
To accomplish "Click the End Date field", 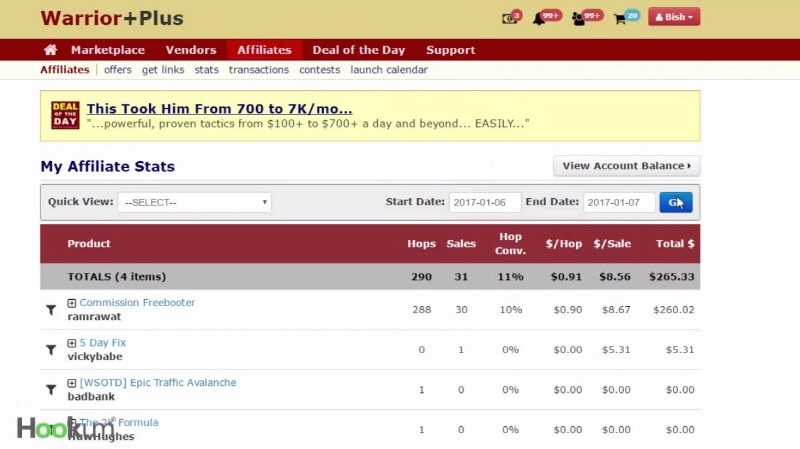I will pyautogui.click(x=619, y=202).
